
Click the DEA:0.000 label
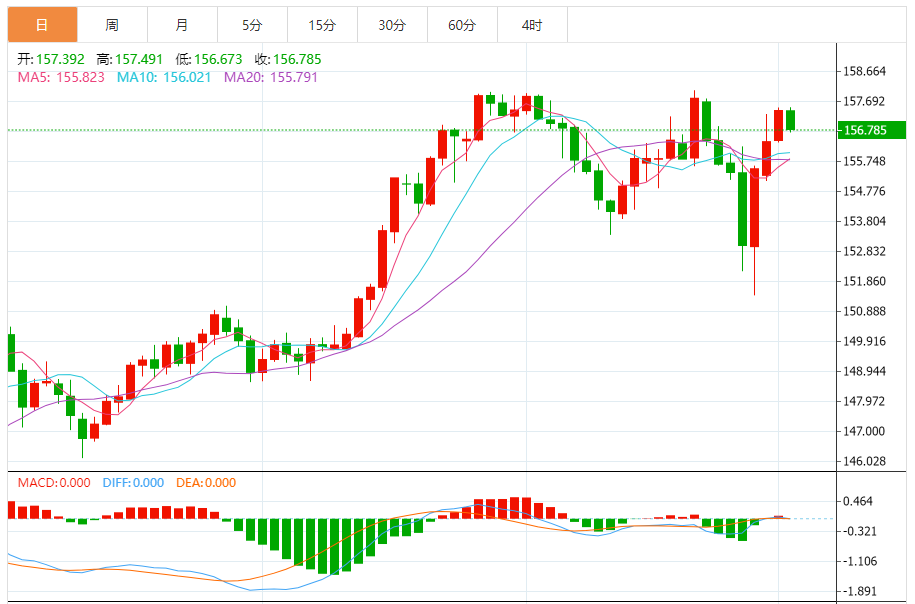point(206,483)
